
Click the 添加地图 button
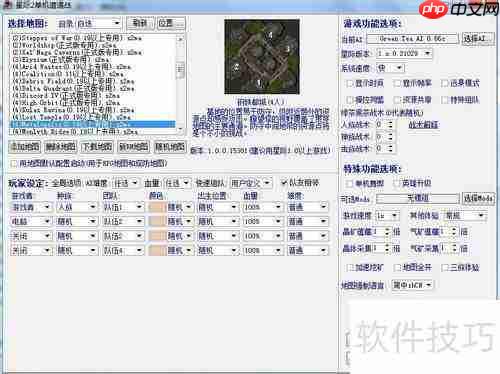point(24,147)
